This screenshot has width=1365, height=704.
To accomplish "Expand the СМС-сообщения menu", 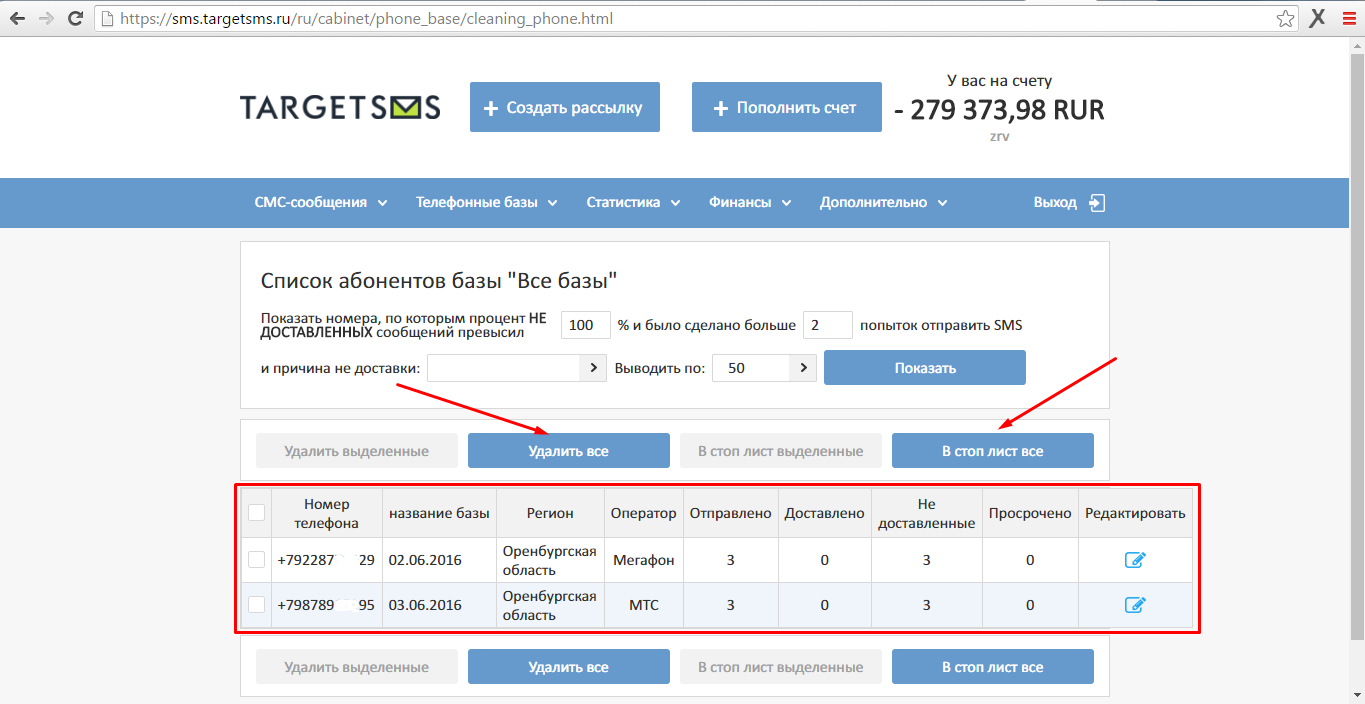I will click(x=321, y=202).
